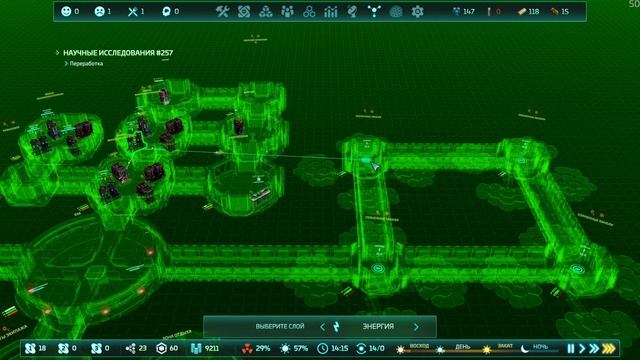The width and height of the screenshot is (640, 360).
Task: Select the connection node under the cursor
Action: coord(366,160)
